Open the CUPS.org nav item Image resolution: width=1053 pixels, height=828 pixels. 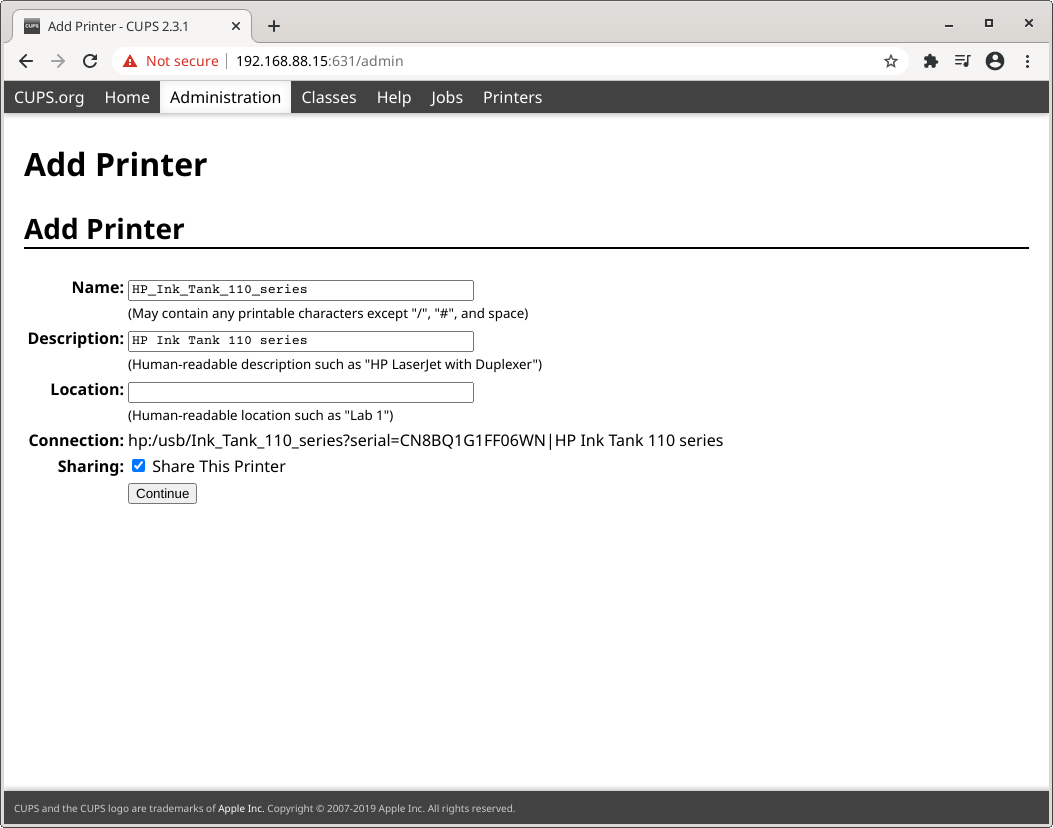pyautogui.click(x=49, y=97)
